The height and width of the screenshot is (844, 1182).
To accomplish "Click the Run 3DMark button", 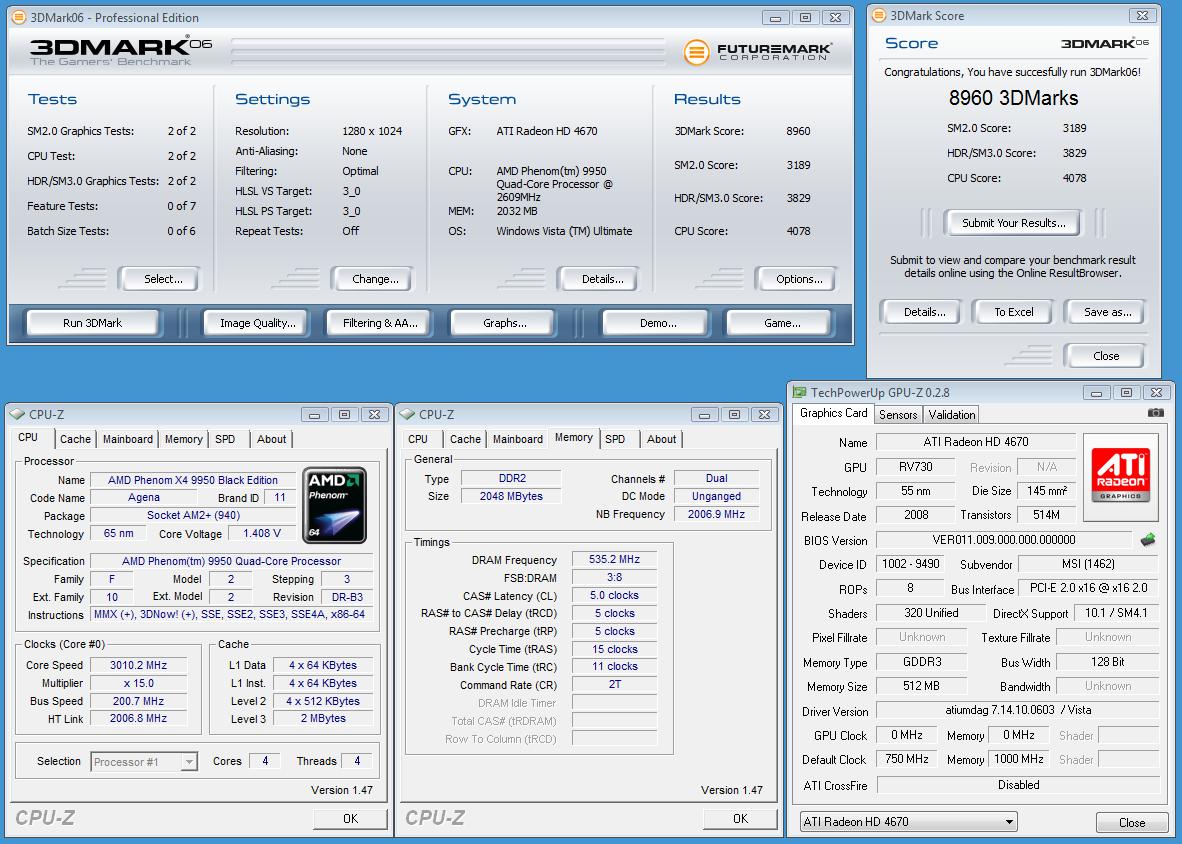I will point(92,323).
